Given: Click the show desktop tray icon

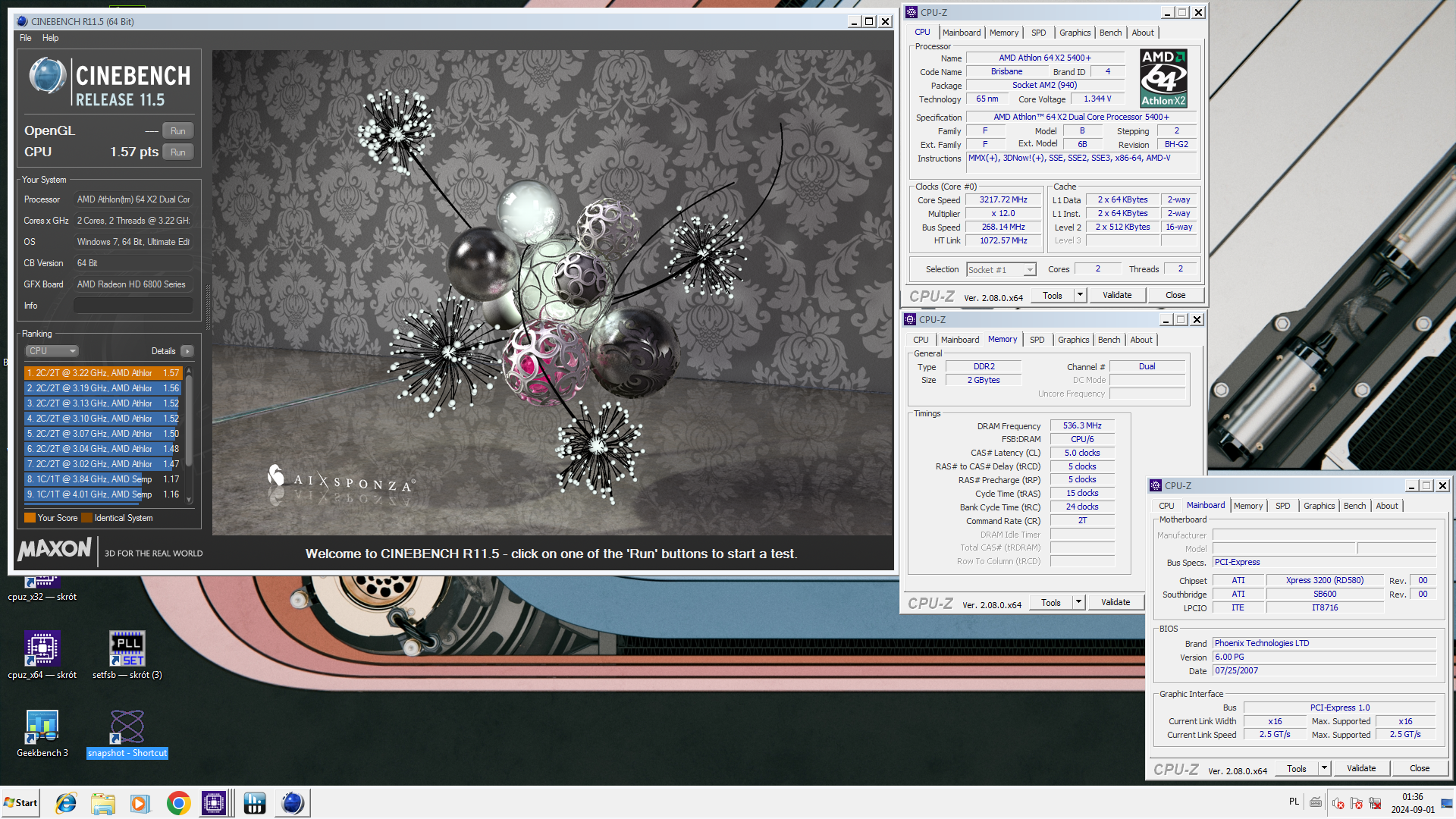Looking at the screenshot, I should [x=1447, y=803].
